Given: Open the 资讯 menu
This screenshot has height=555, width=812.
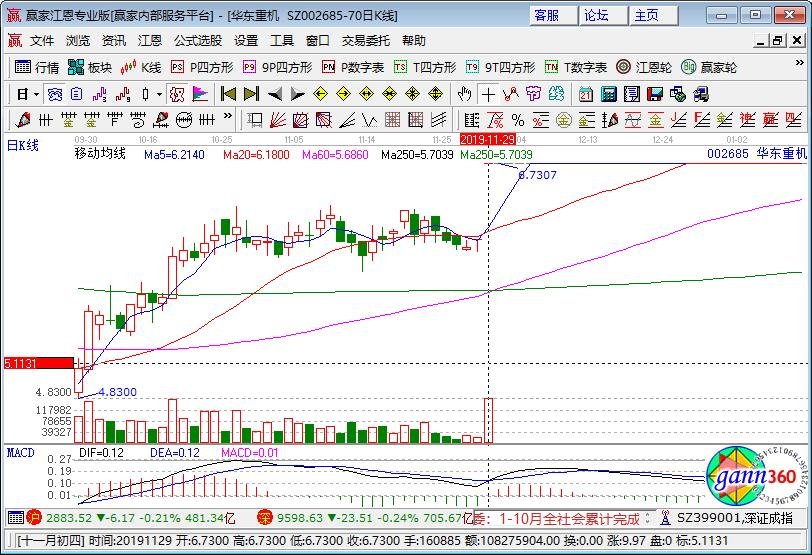Looking at the screenshot, I should point(113,40).
